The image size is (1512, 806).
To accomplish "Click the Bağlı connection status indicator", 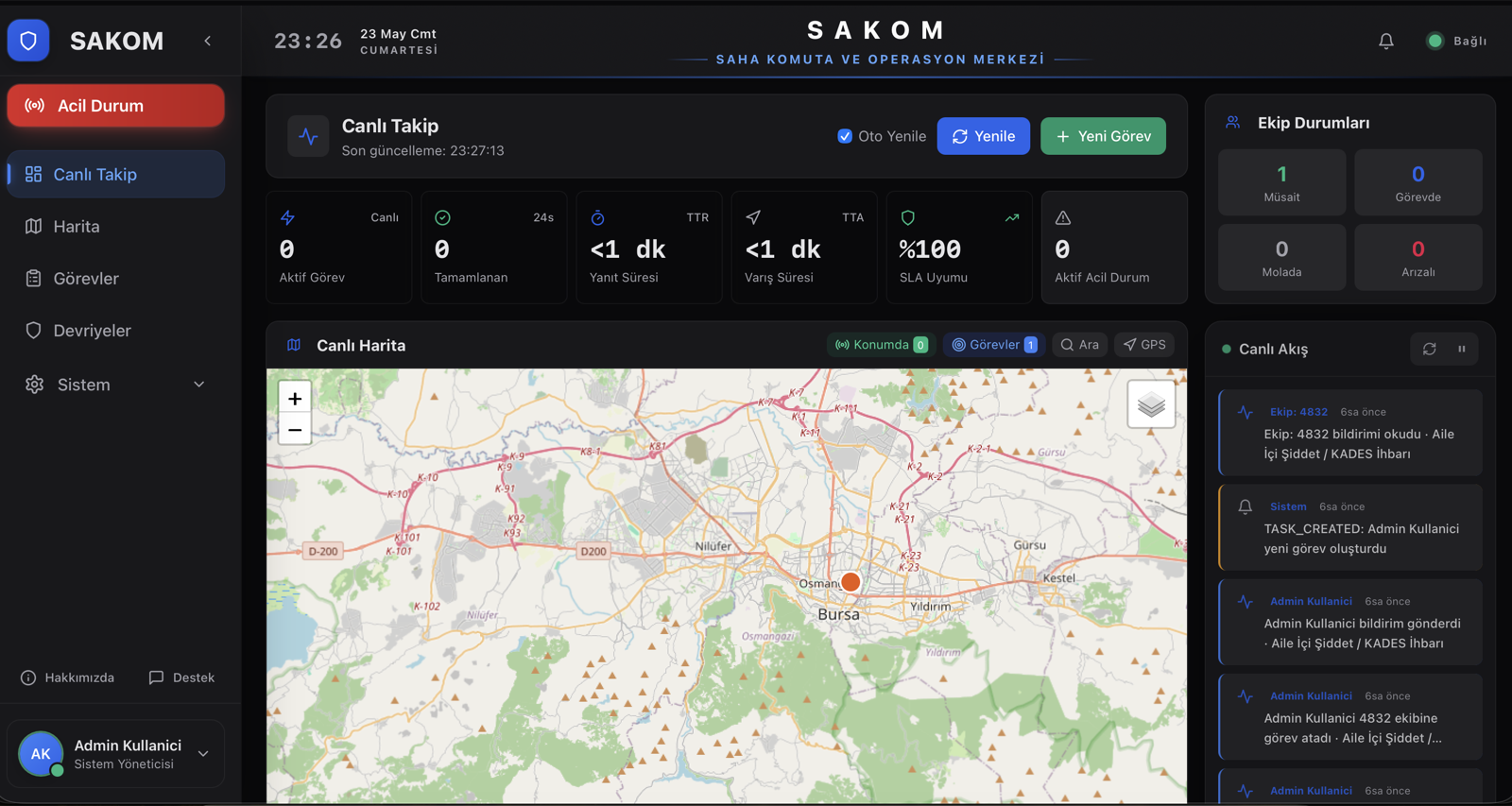I will [1456, 41].
